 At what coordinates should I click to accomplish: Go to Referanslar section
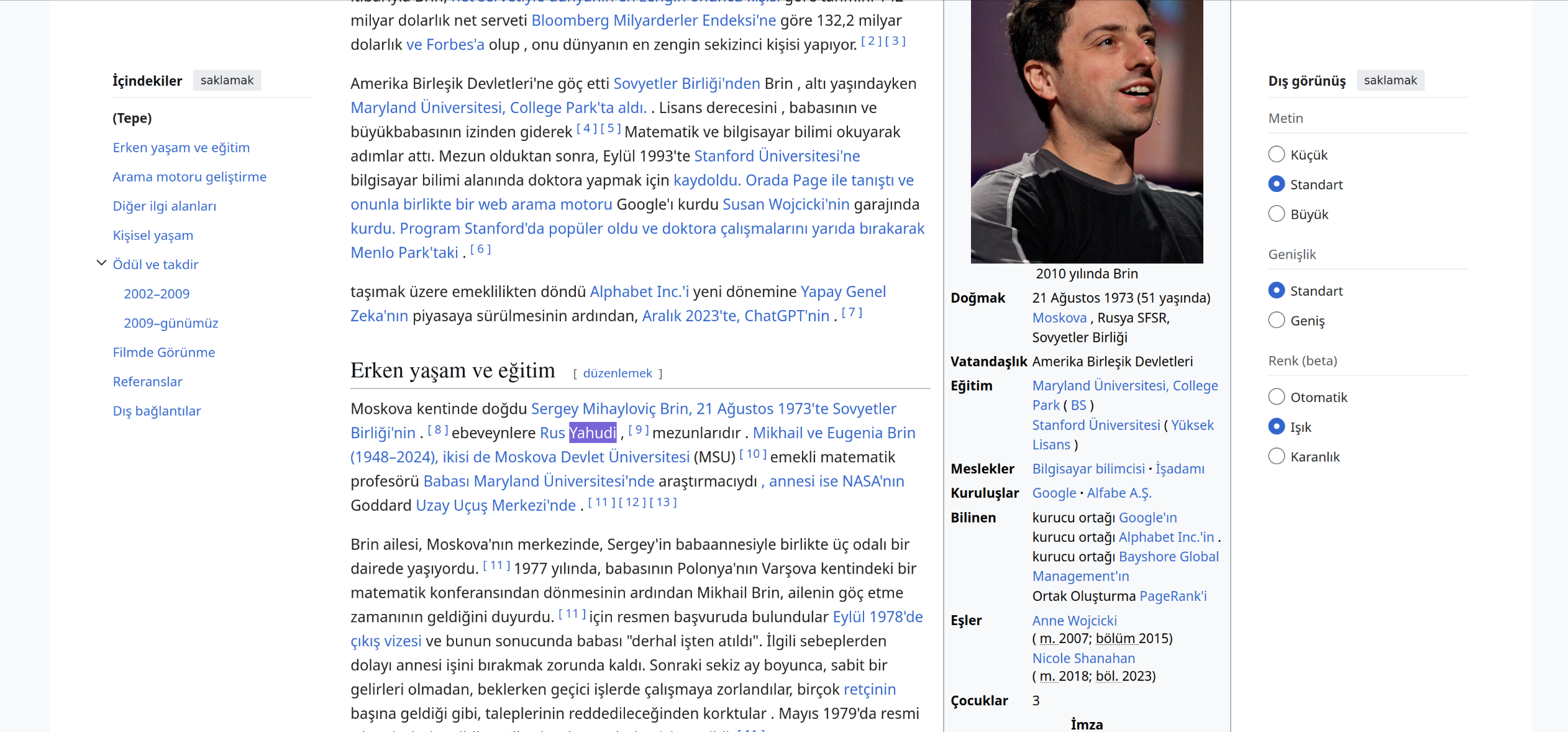[x=147, y=381]
